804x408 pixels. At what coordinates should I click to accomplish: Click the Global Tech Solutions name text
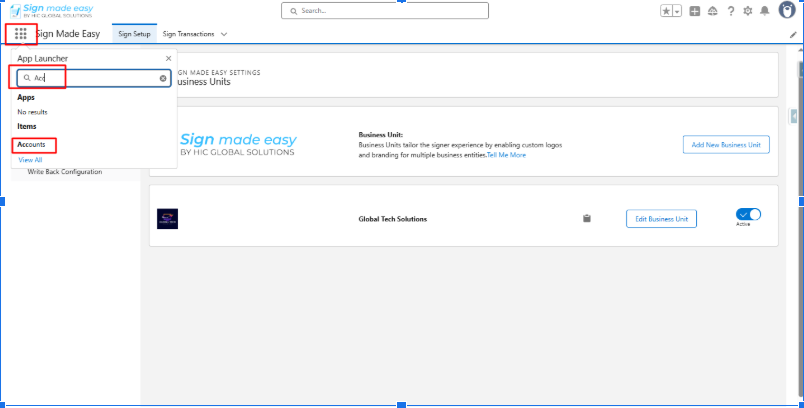click(x=392, y=219)
